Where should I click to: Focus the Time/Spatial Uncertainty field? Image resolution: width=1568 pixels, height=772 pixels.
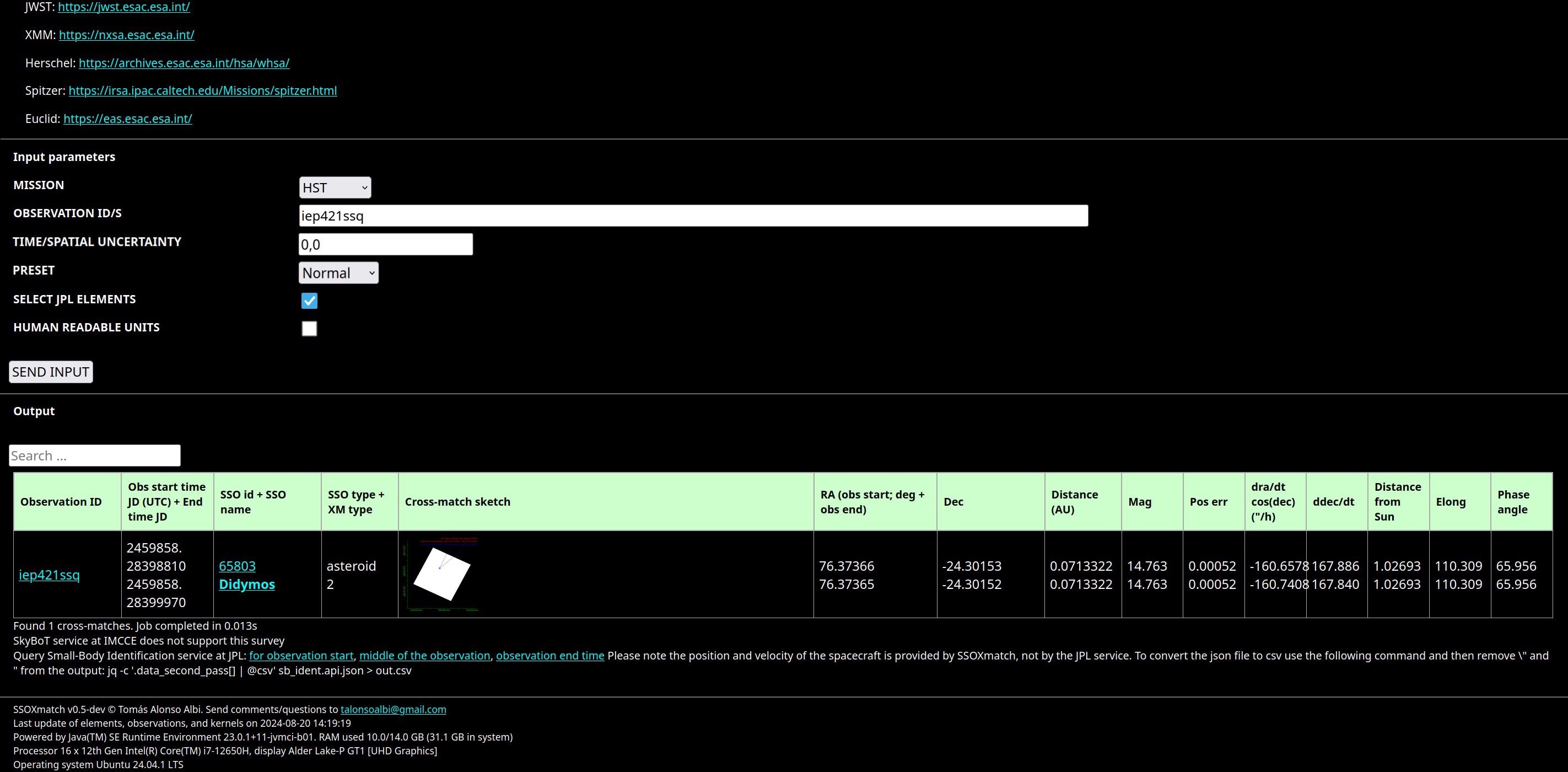click(x=385, y=244)
